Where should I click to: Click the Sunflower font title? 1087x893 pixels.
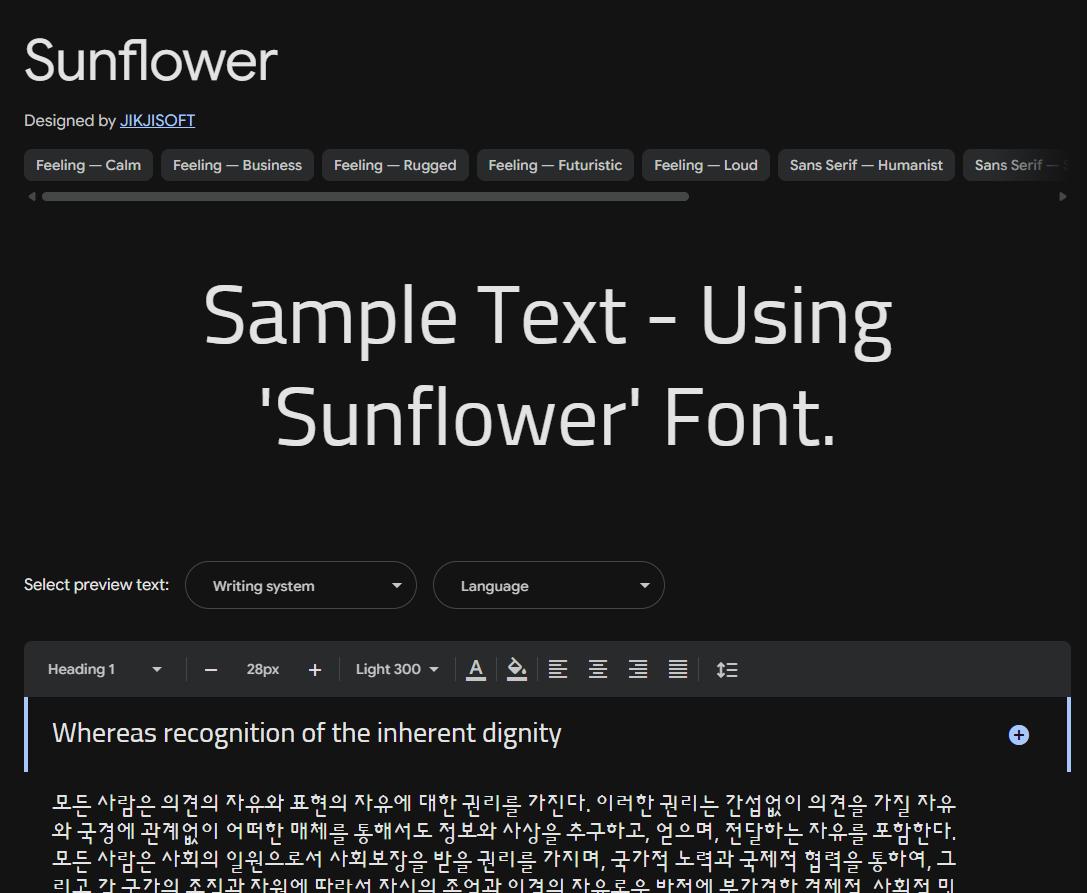tap(151, 61)
